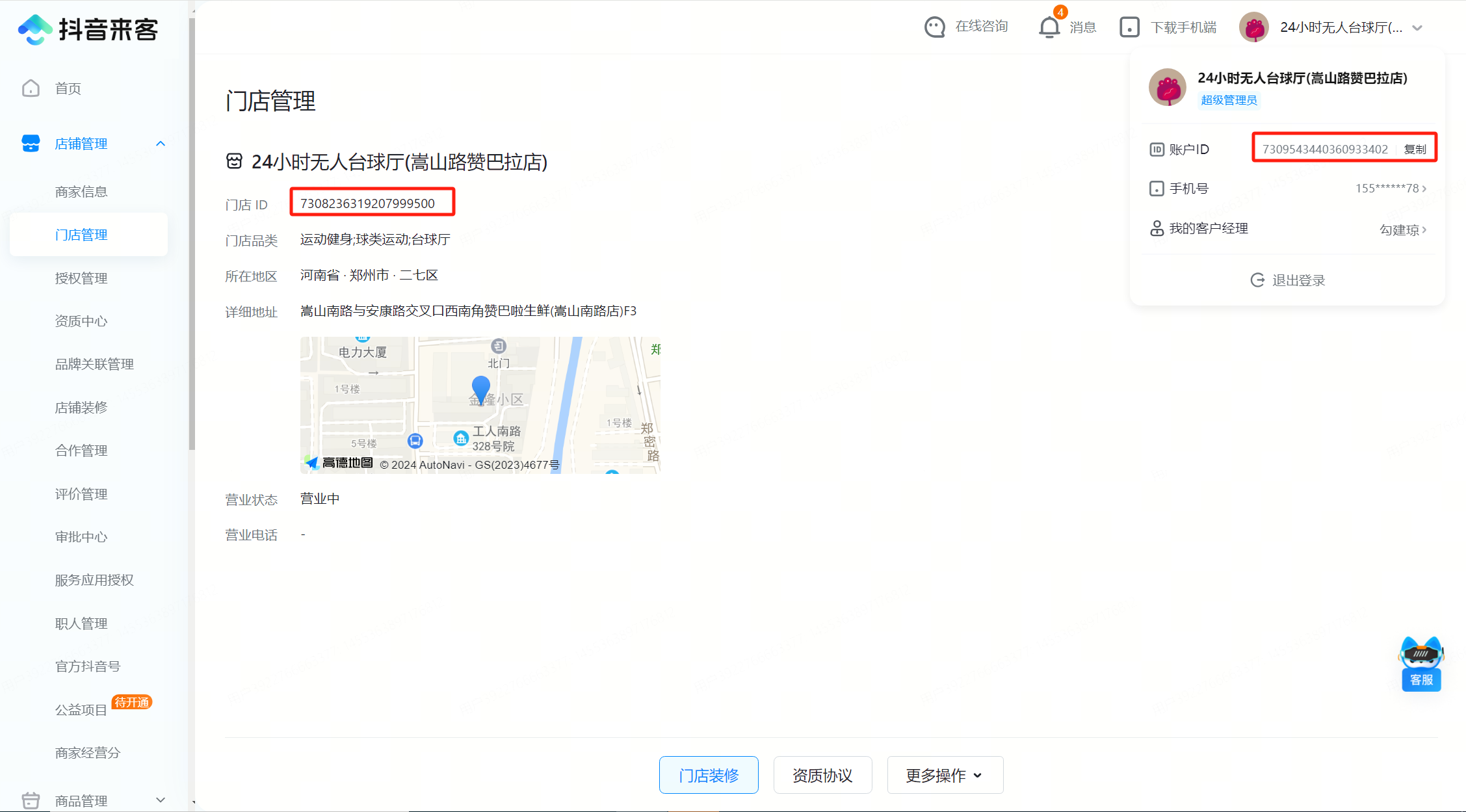The height and width of the screenshot is (812, 1466).
Task: Collapse the account dropdown arrow in the header
Action: [1418, 28]
